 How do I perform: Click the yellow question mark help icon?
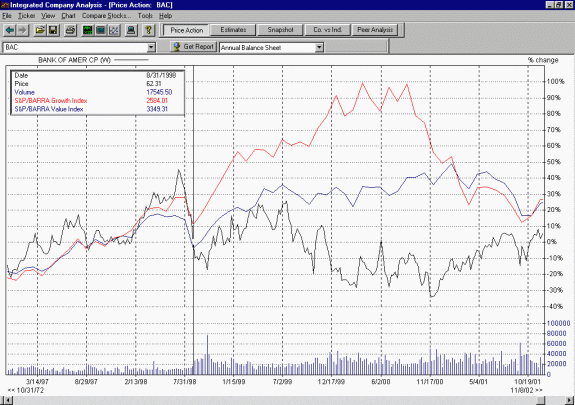coord(148,30)
